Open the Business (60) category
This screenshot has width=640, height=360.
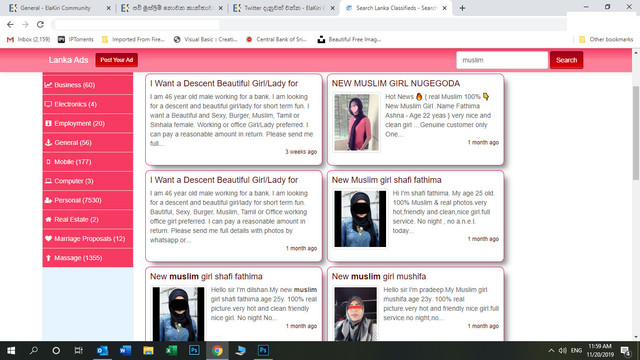click(88, 85)
